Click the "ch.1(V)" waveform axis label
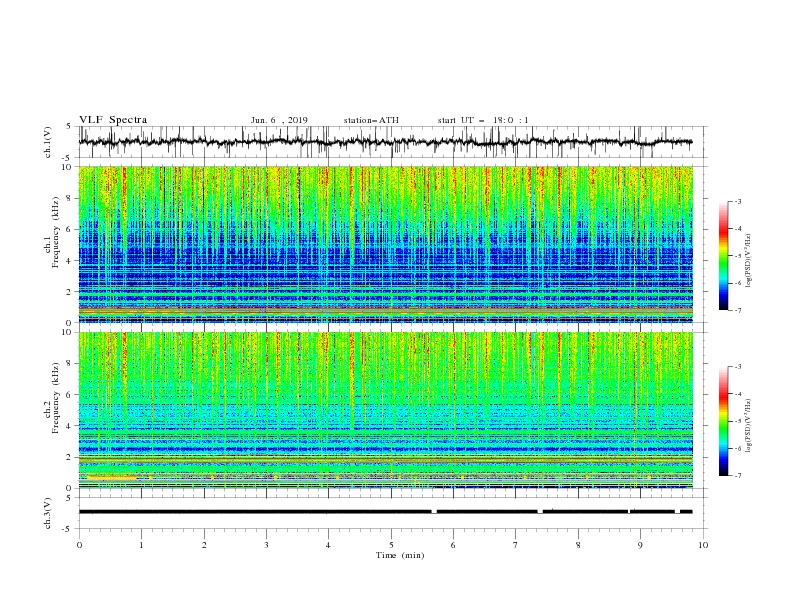 tap(48, 142)
